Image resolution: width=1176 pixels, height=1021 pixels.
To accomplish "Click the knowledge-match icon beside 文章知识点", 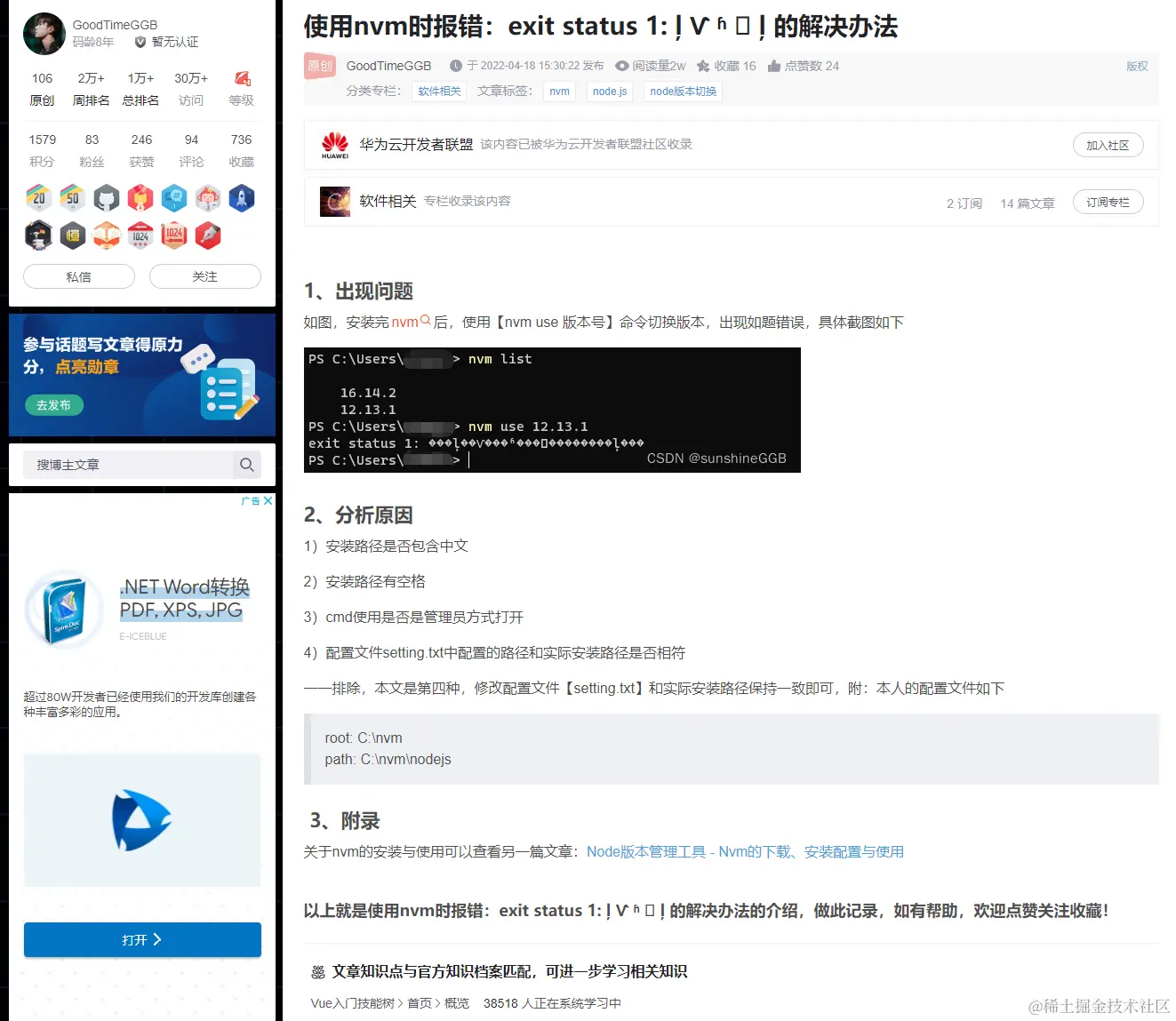I will (x=318, y=972).
